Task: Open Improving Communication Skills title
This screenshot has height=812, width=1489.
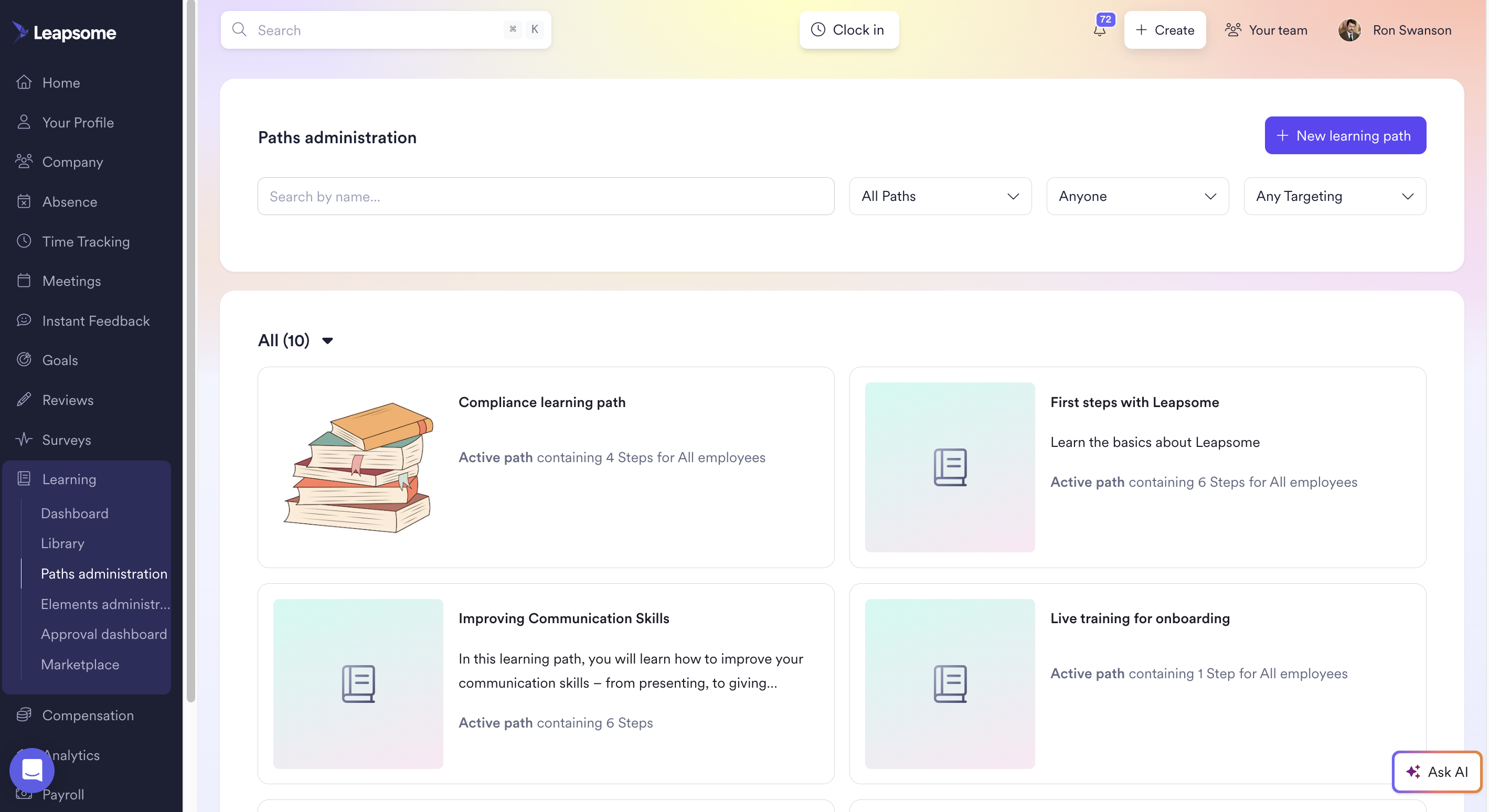Action: (563, 618)
